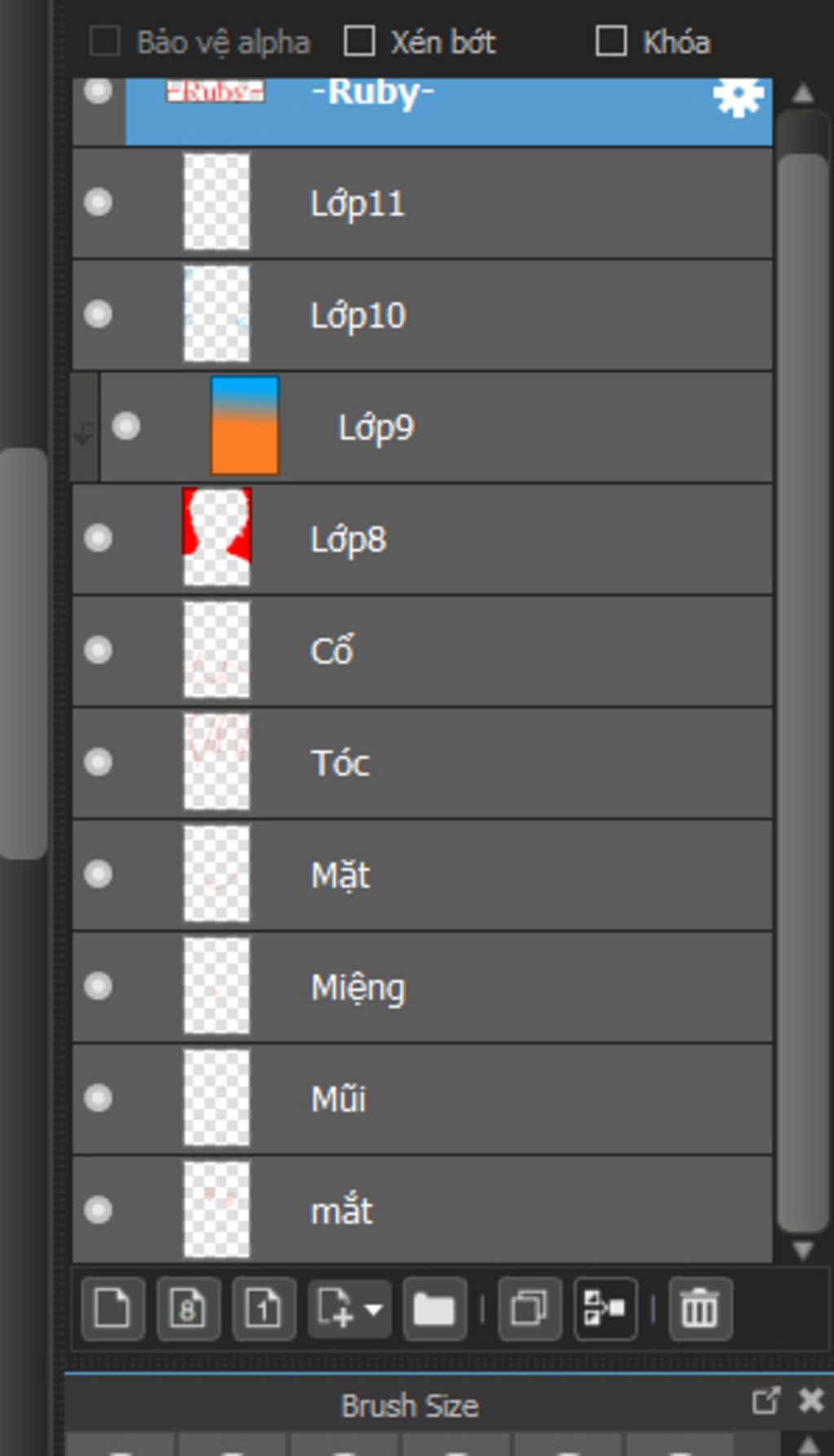Add a new 8-bit layer
This screenshot has height=1456, width=834.
coord(188,1309)
